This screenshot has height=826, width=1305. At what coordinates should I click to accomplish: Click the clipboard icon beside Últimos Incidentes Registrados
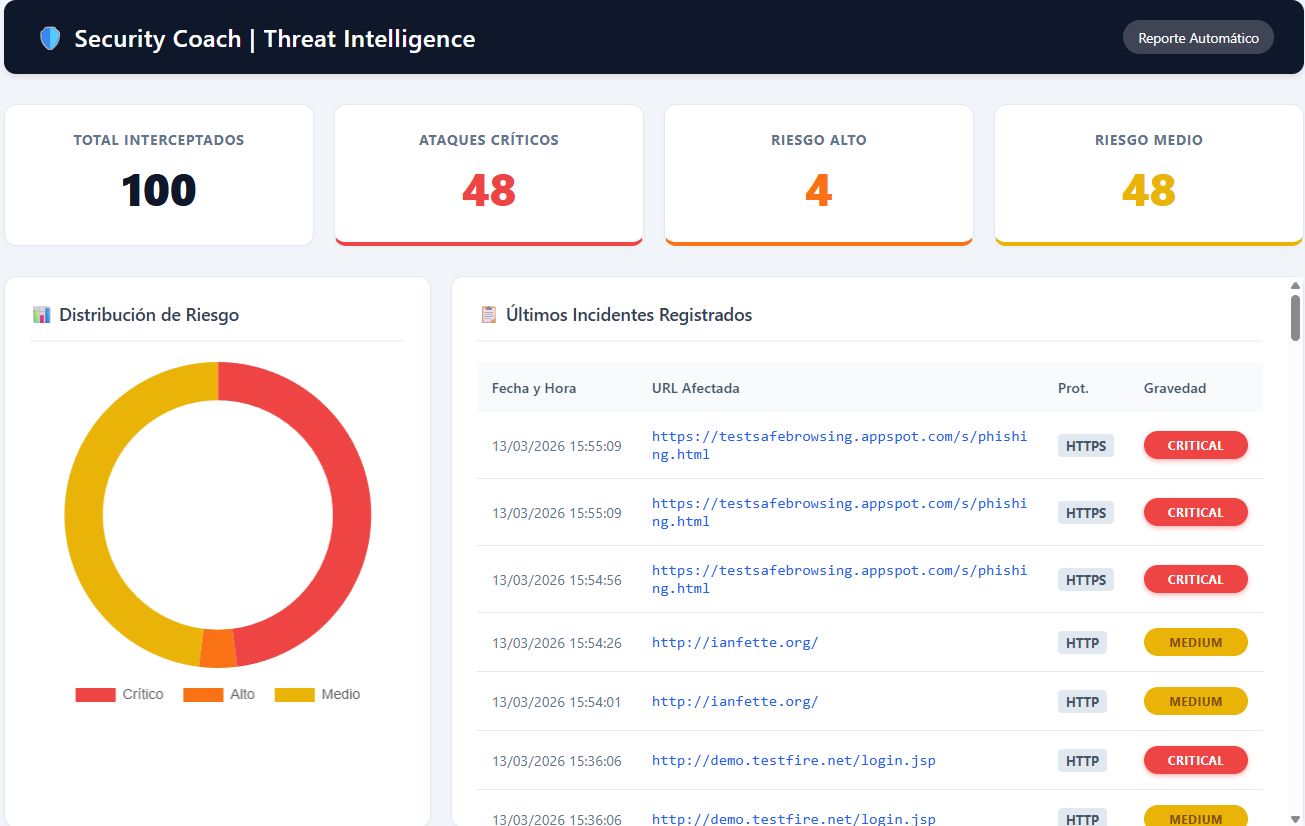point(488,315)
